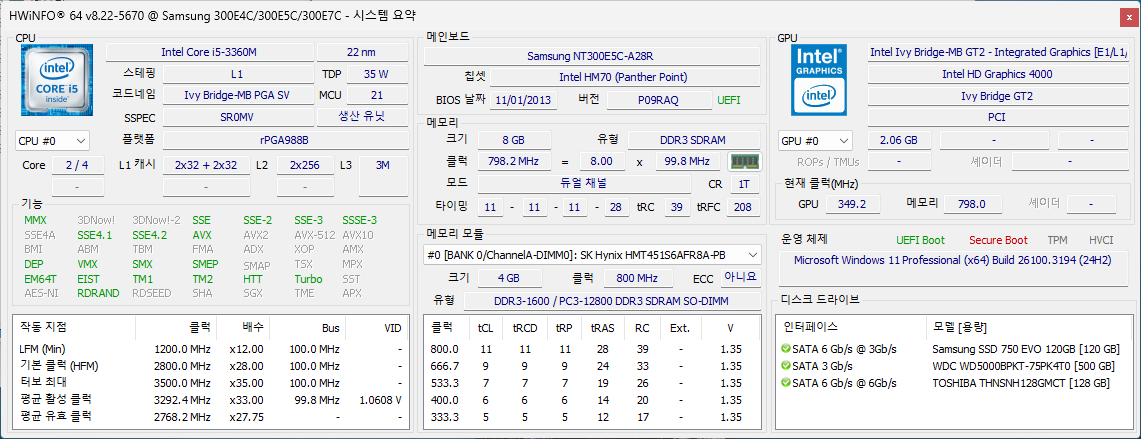Click the GPU memory clock 798.0 field
This screenshot has height=439, width=1141.
coord(973,205)
